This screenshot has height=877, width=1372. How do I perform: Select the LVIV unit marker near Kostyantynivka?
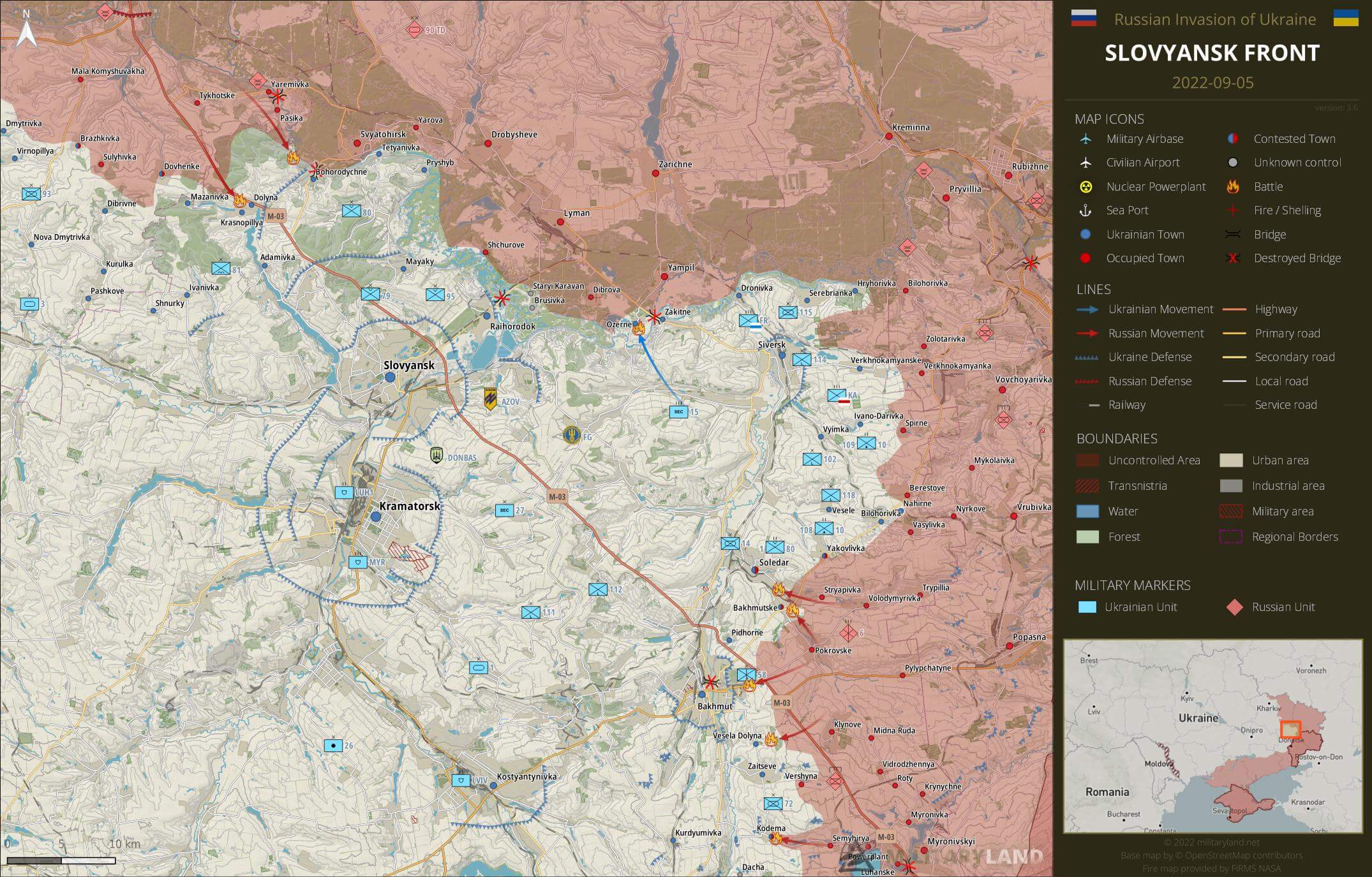click(461, 780)
